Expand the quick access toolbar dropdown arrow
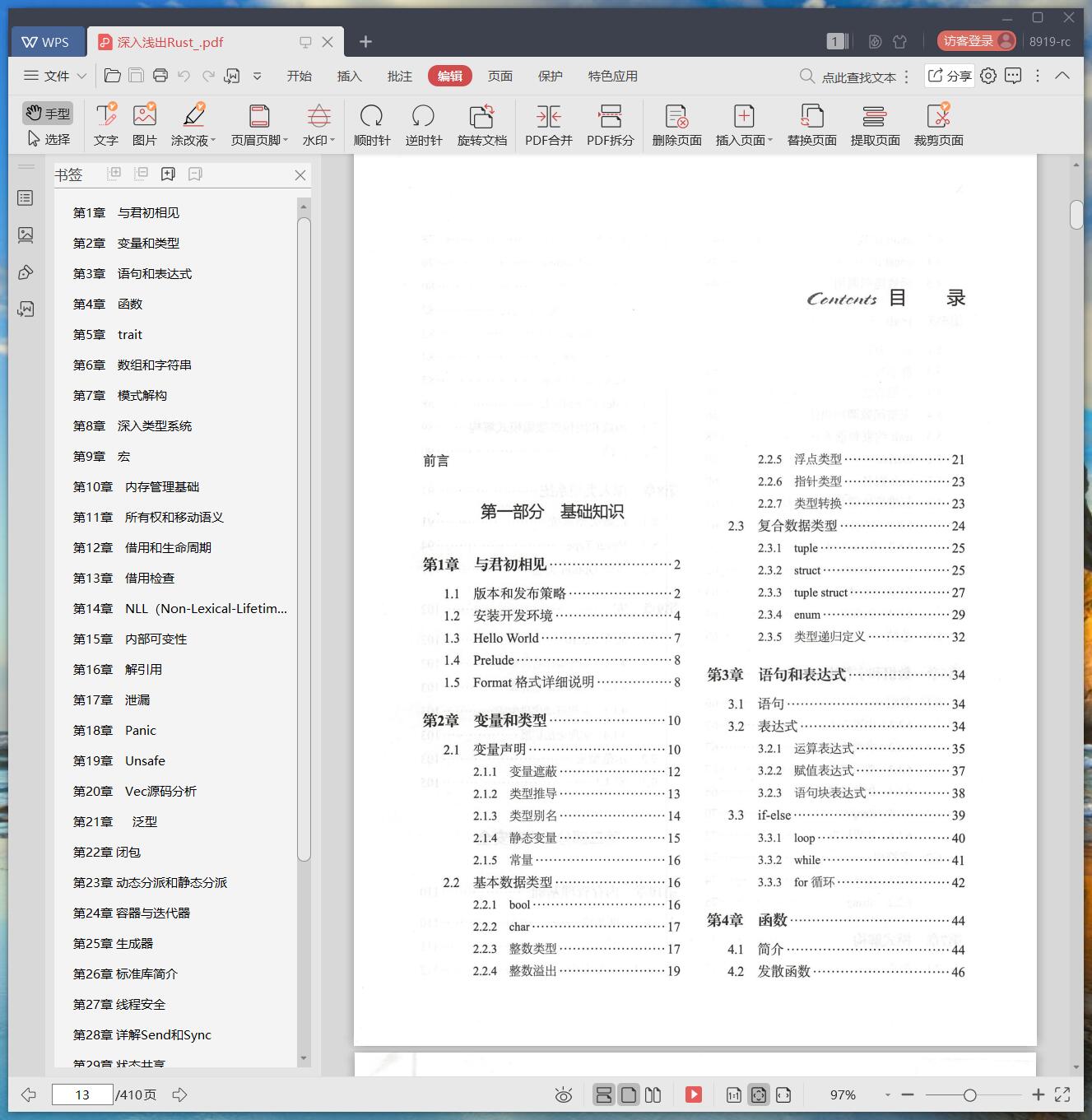Screen dimensions: 1092x1120 258,76
